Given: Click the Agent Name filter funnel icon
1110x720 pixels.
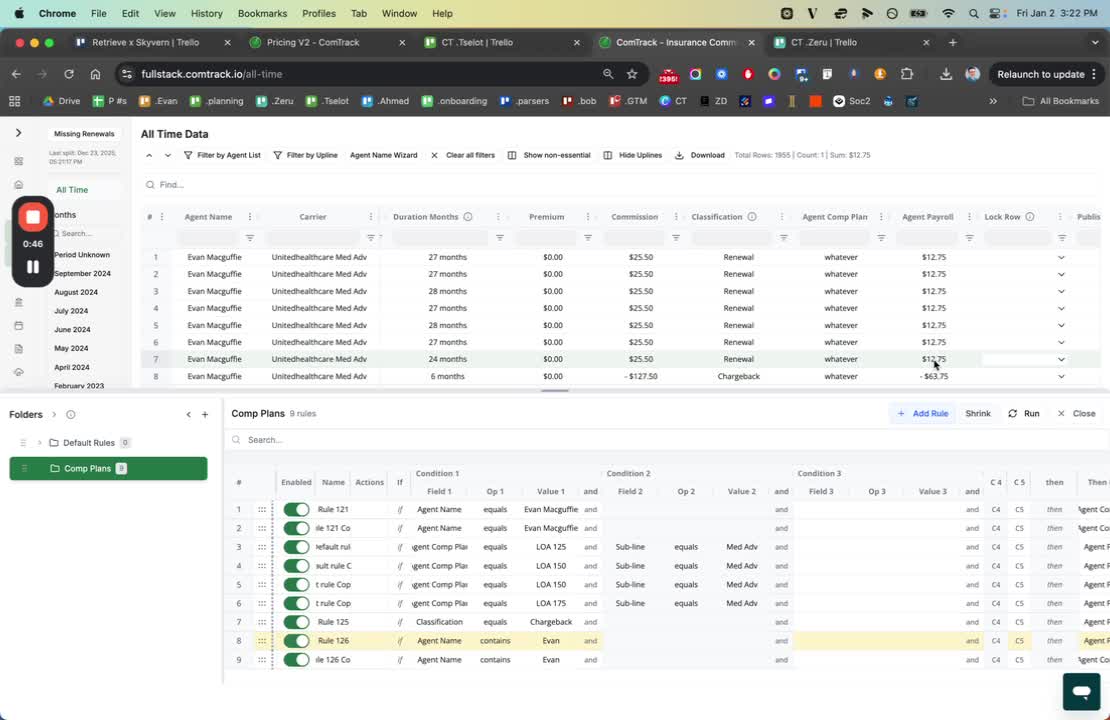Looking at the screenshot, I should point(250,238).
